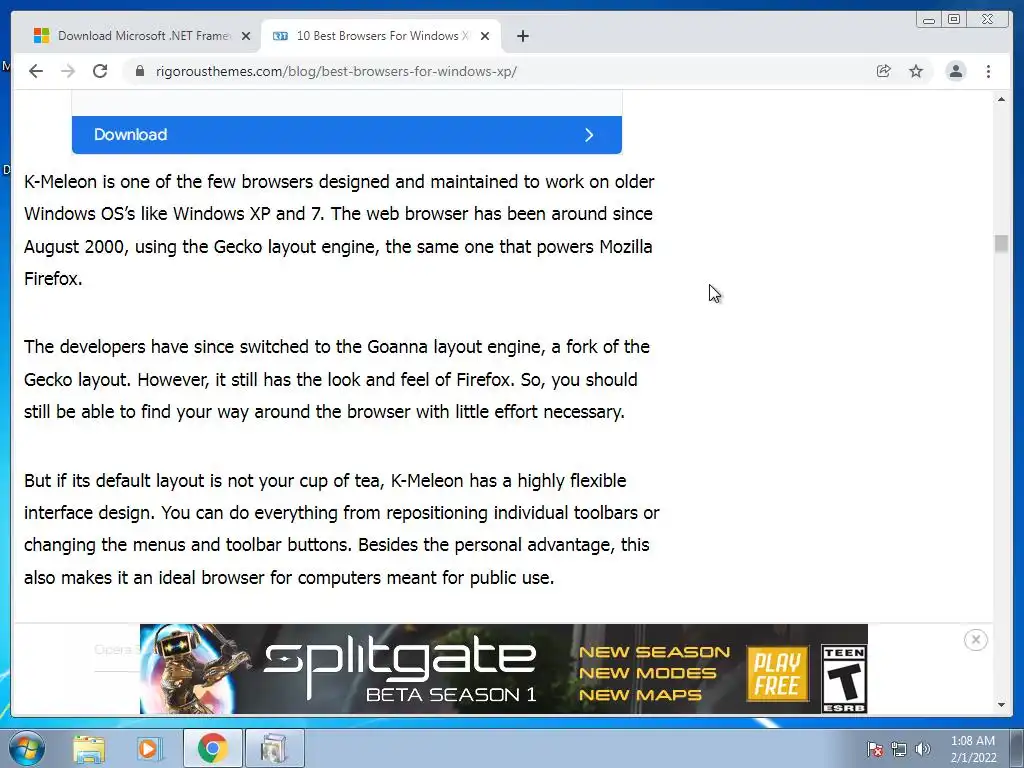
Task: Open a new tab
Action: [522, 36]
